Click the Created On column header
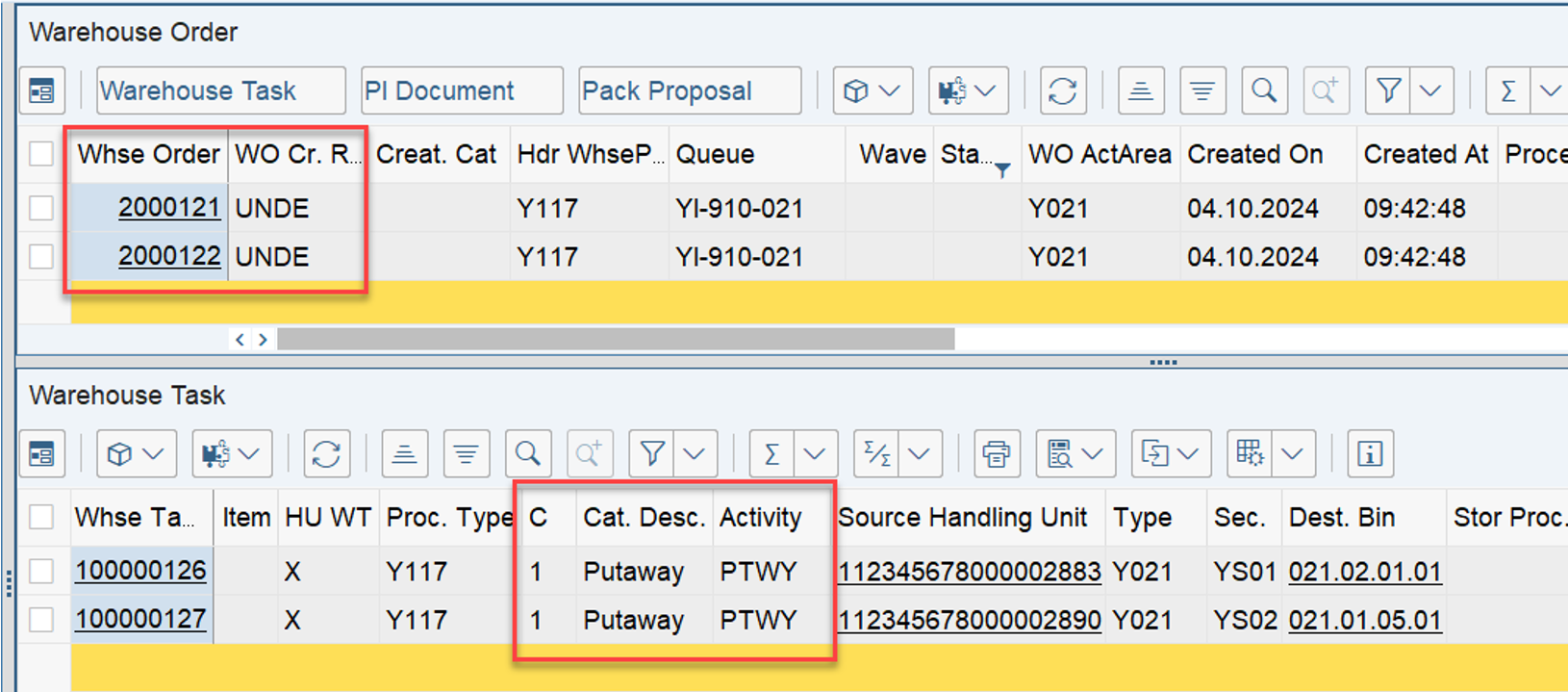This screenshot has width=1568, height=692. tap(1268, 154)
